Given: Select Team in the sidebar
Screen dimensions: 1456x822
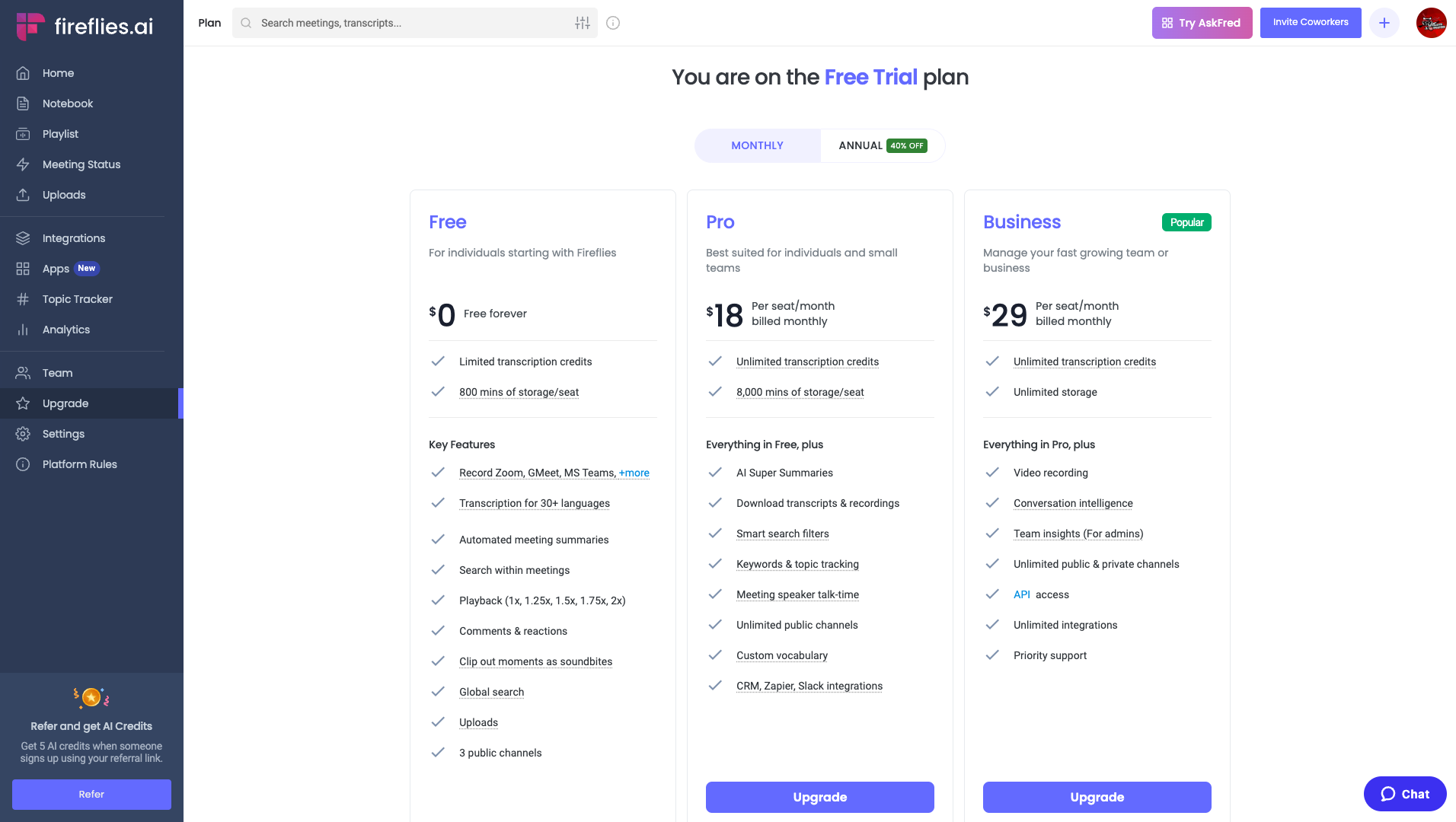Looking at the screenshot, I should 57,373.
